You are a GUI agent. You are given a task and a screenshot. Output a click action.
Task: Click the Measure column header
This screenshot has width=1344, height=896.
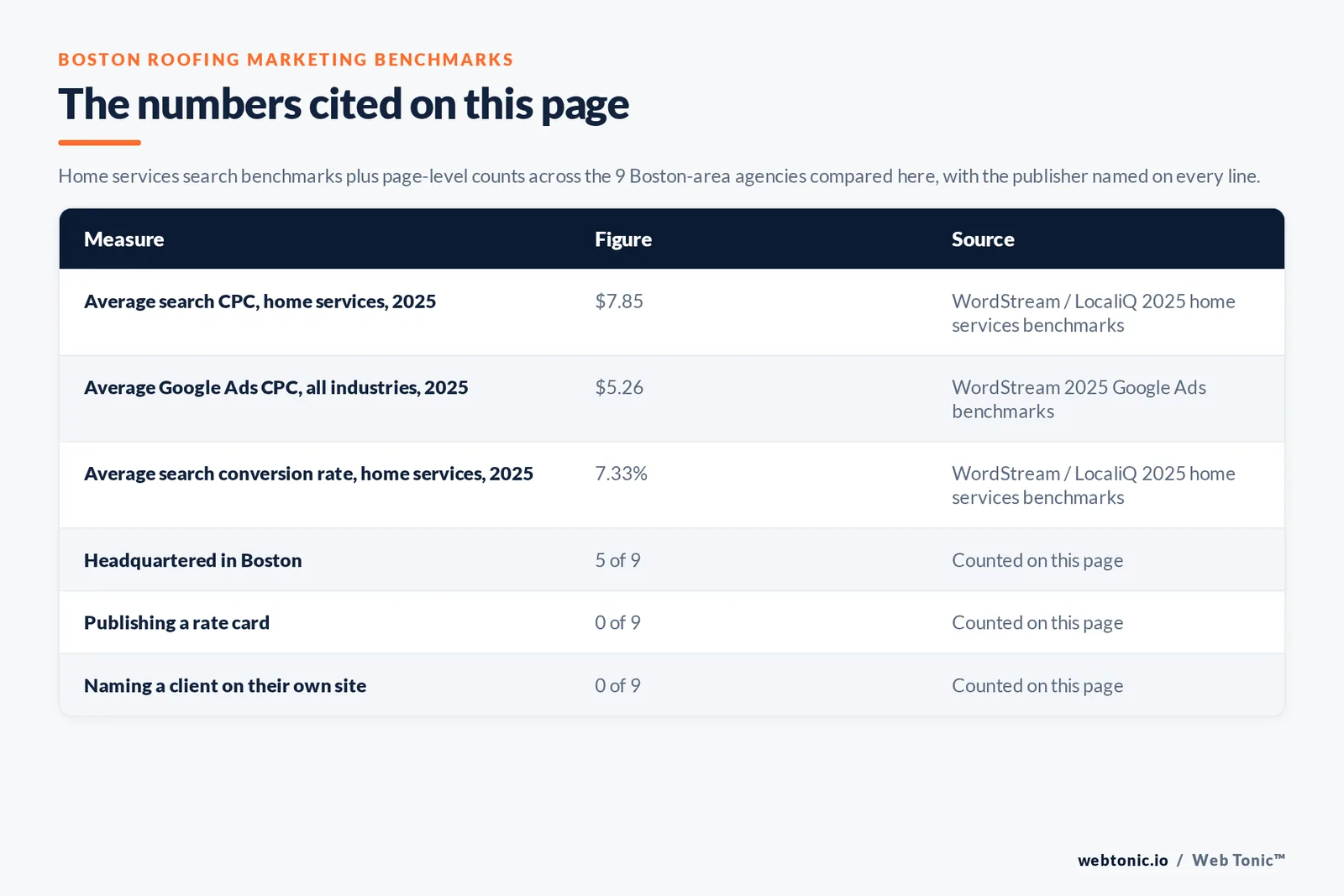coord(124,239)
